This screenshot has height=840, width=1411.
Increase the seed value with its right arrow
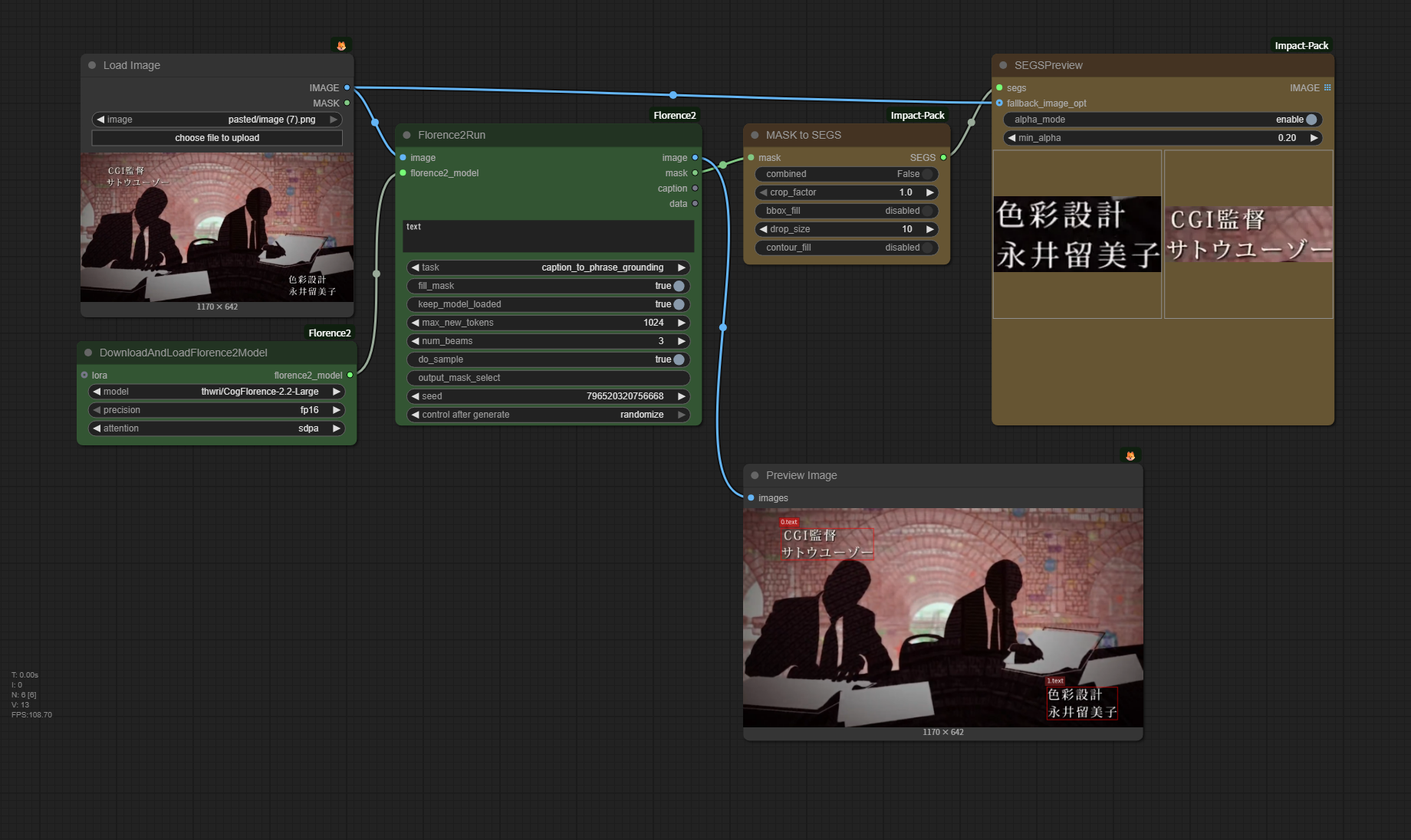(x=681, y=396)
